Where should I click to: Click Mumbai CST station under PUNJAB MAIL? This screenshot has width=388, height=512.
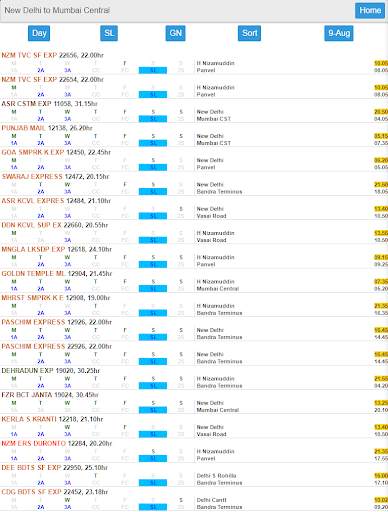(213, 143)
